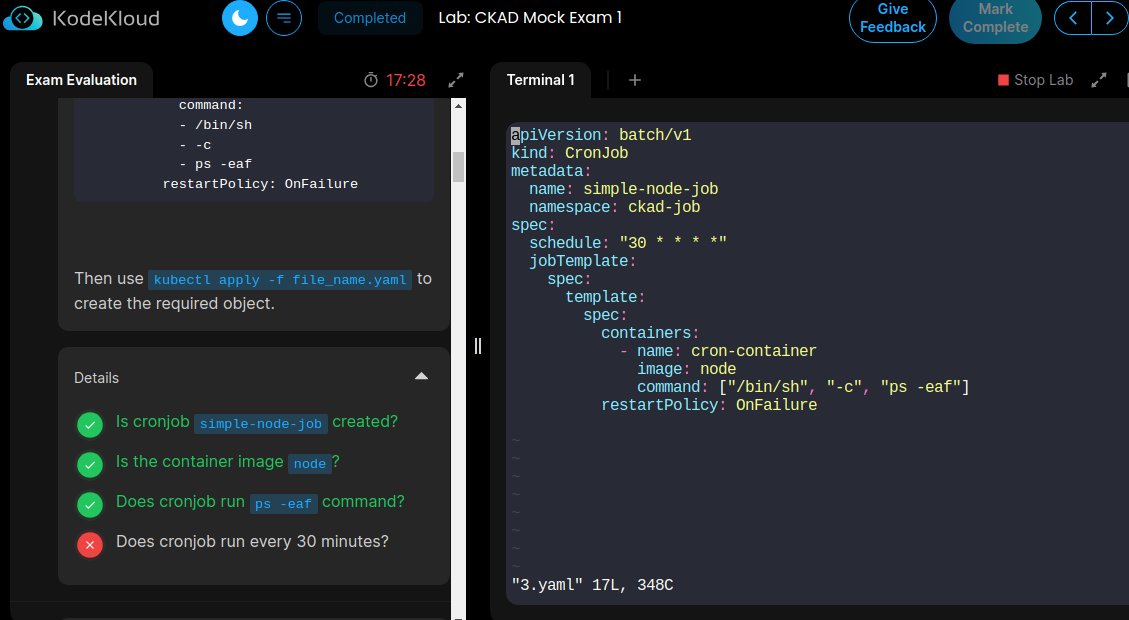The image size is (1129, 620).
Task: Click restartPolicy: OnFailure in left code block
Action: point(260,184)
